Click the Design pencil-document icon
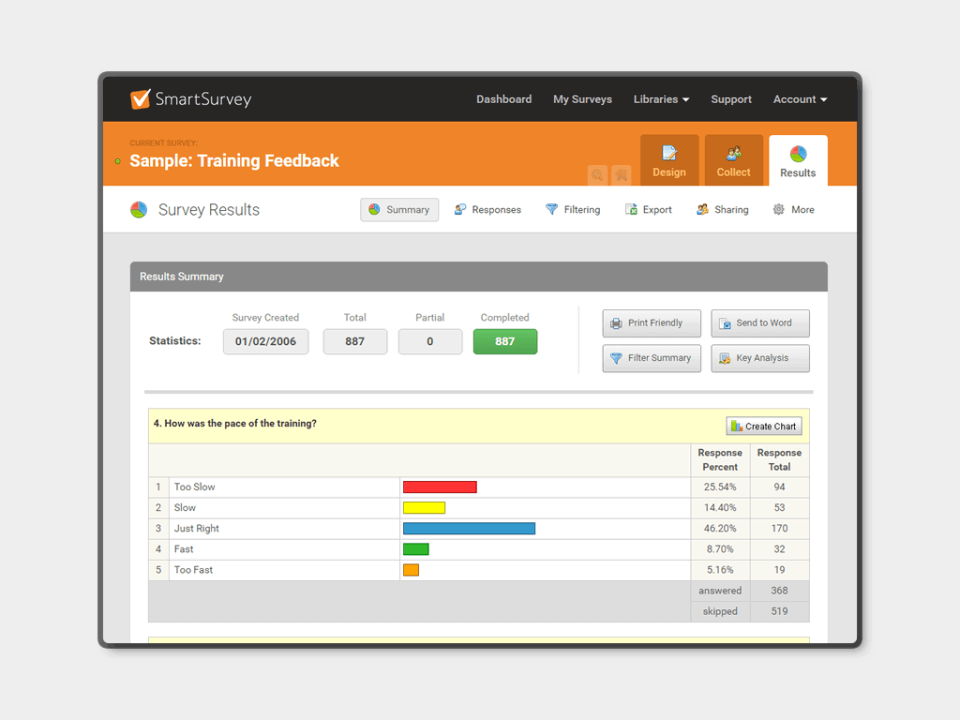The image size is (960, 720). (x=669, y=152)
